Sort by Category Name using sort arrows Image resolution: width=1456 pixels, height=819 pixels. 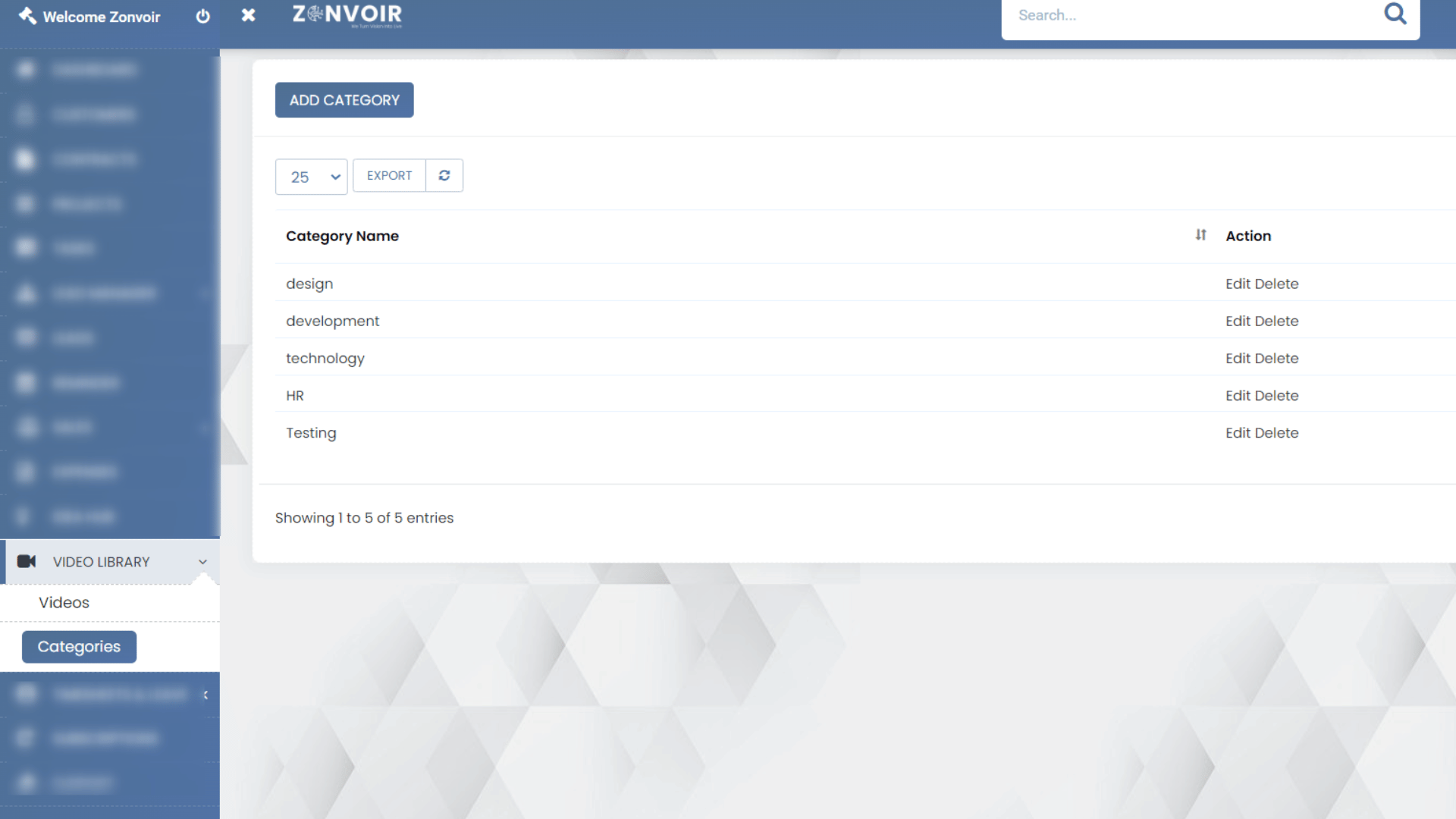[x=1200, y=235]
